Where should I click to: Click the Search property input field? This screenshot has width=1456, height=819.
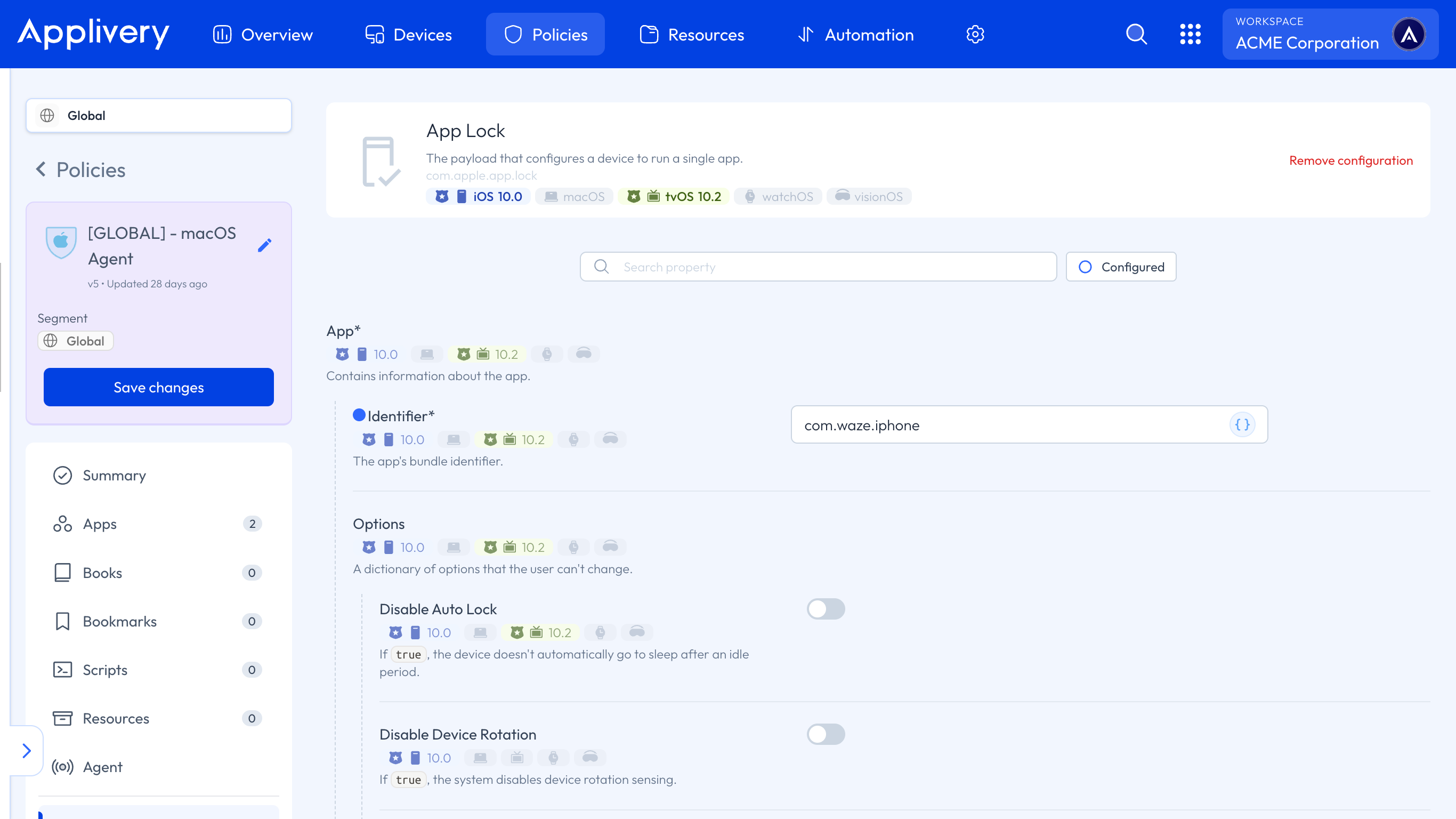tap(818, 267)
